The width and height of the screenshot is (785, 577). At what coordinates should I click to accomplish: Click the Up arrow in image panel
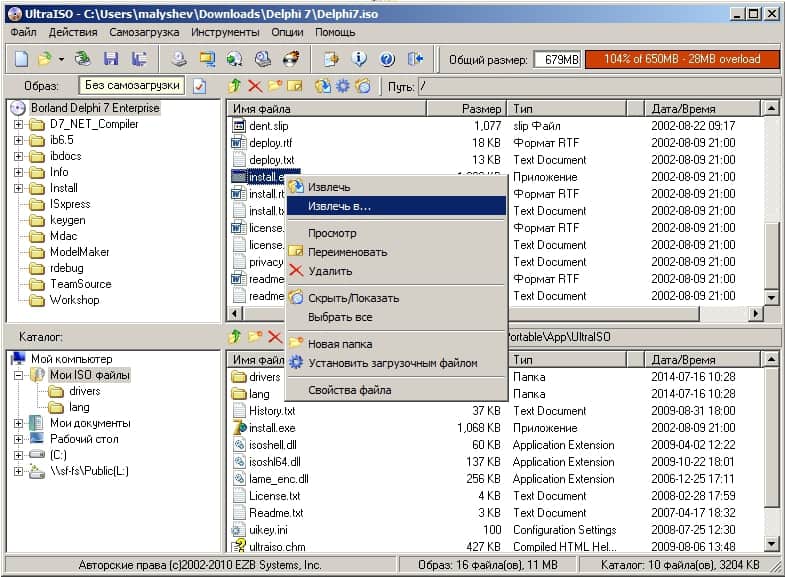tap(234, 86)
